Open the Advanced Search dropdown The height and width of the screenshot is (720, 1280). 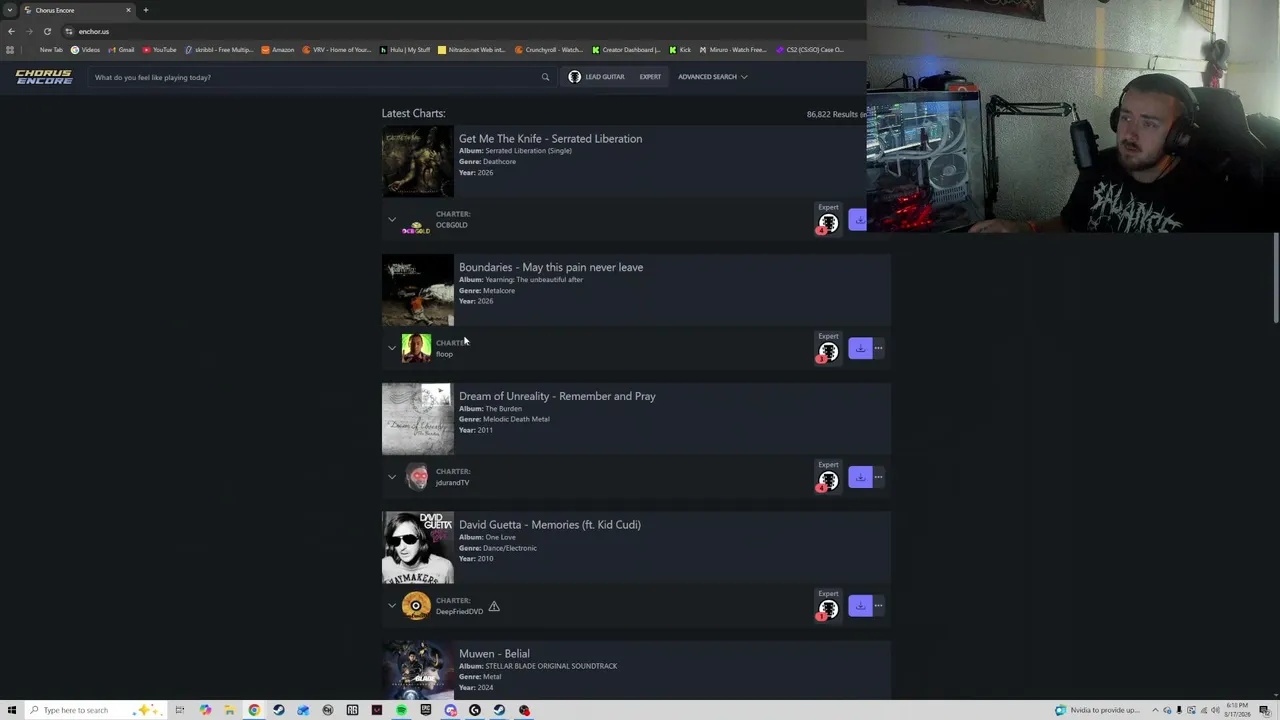pos(712,77)
